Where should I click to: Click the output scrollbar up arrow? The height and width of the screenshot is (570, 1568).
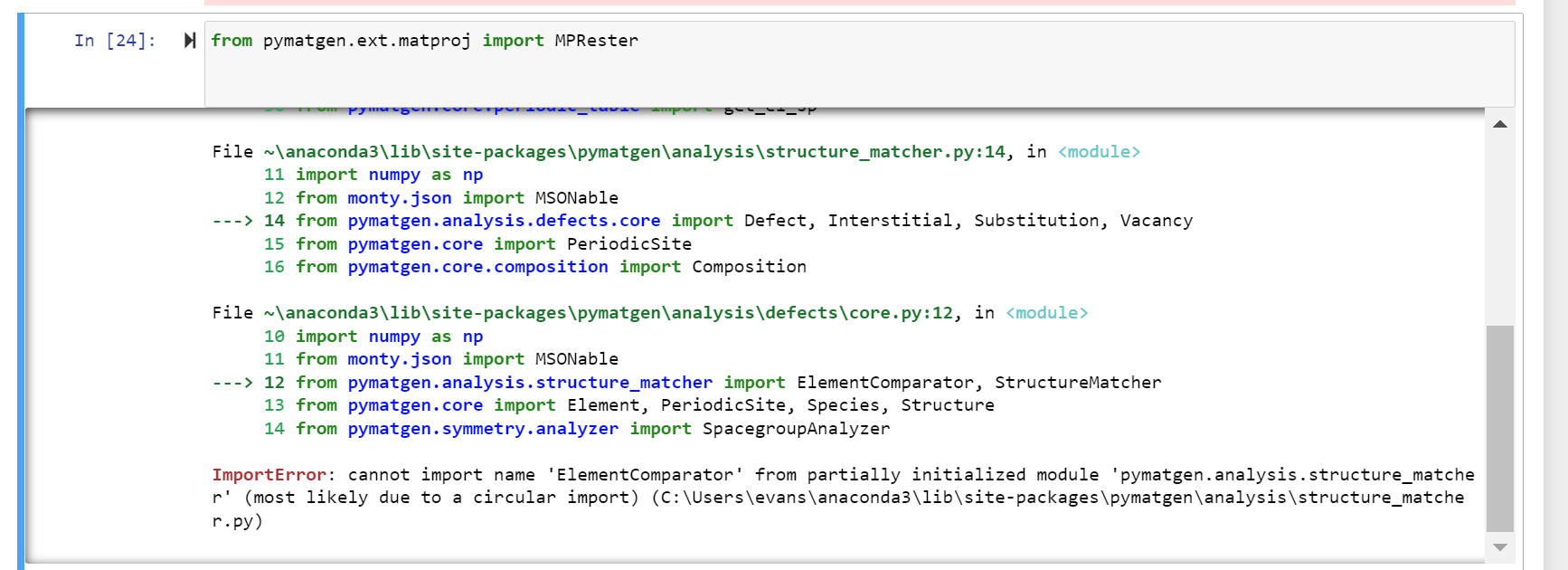tap(1499, 124)
